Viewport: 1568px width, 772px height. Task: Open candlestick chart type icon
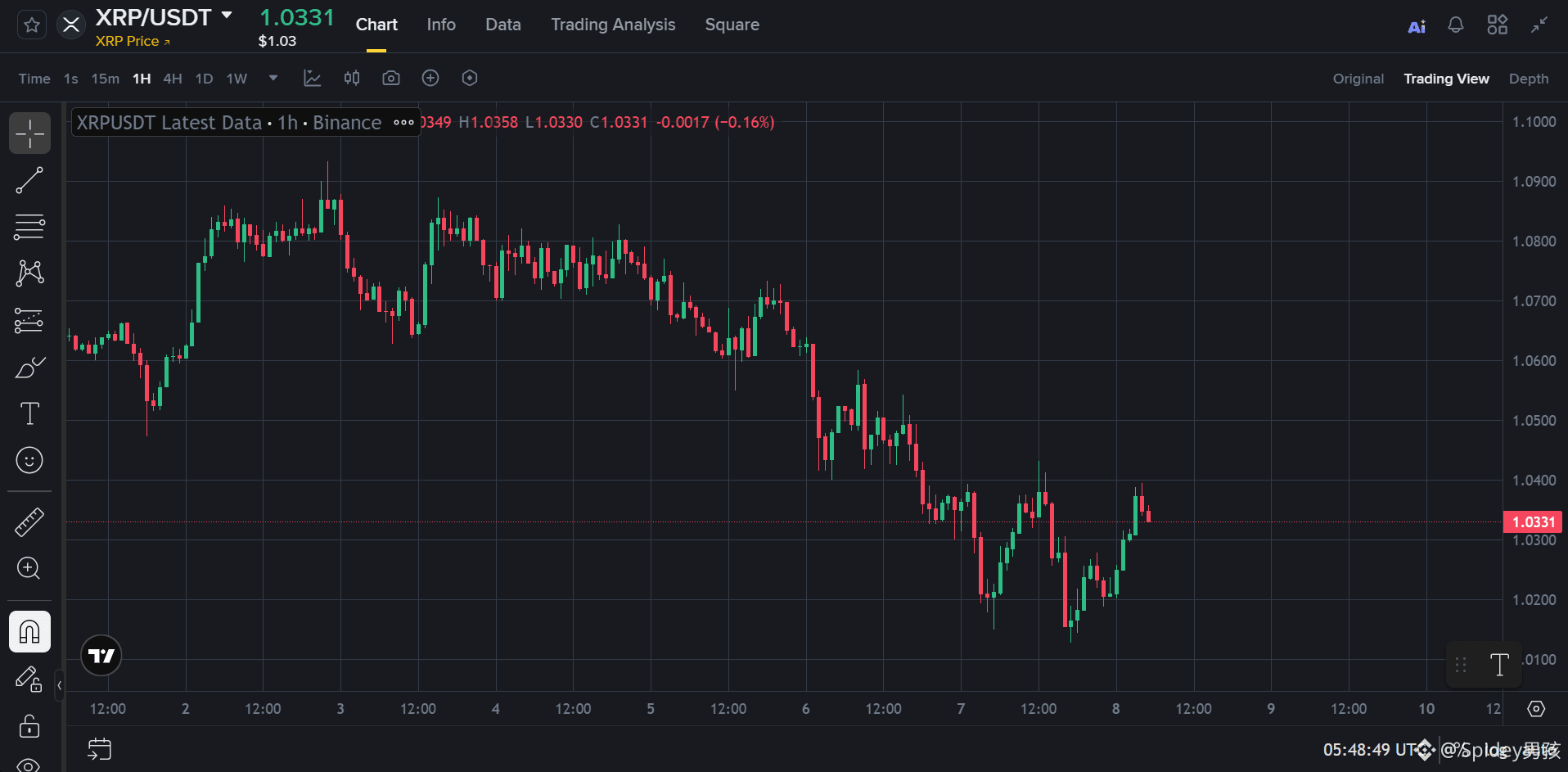click(352, 78)
